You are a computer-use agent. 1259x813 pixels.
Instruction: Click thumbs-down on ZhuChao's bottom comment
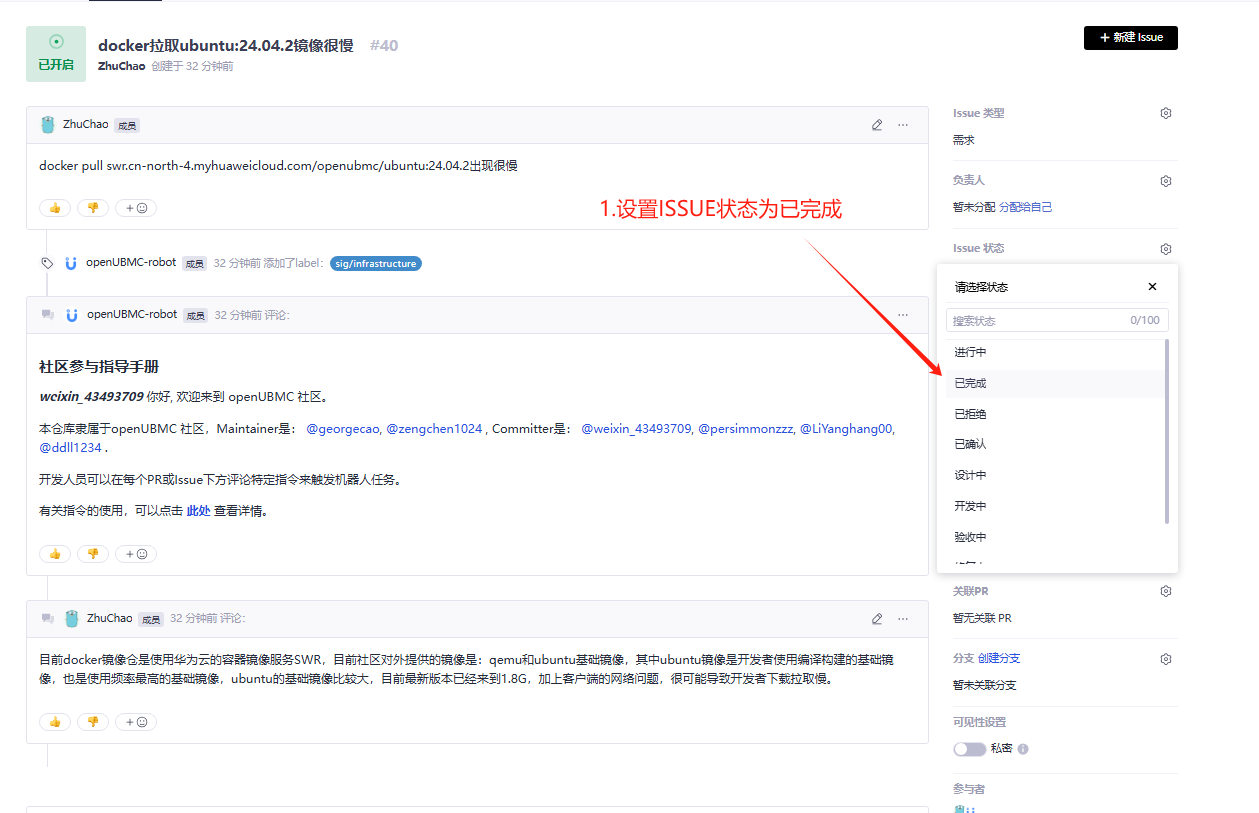click(93, 721)
